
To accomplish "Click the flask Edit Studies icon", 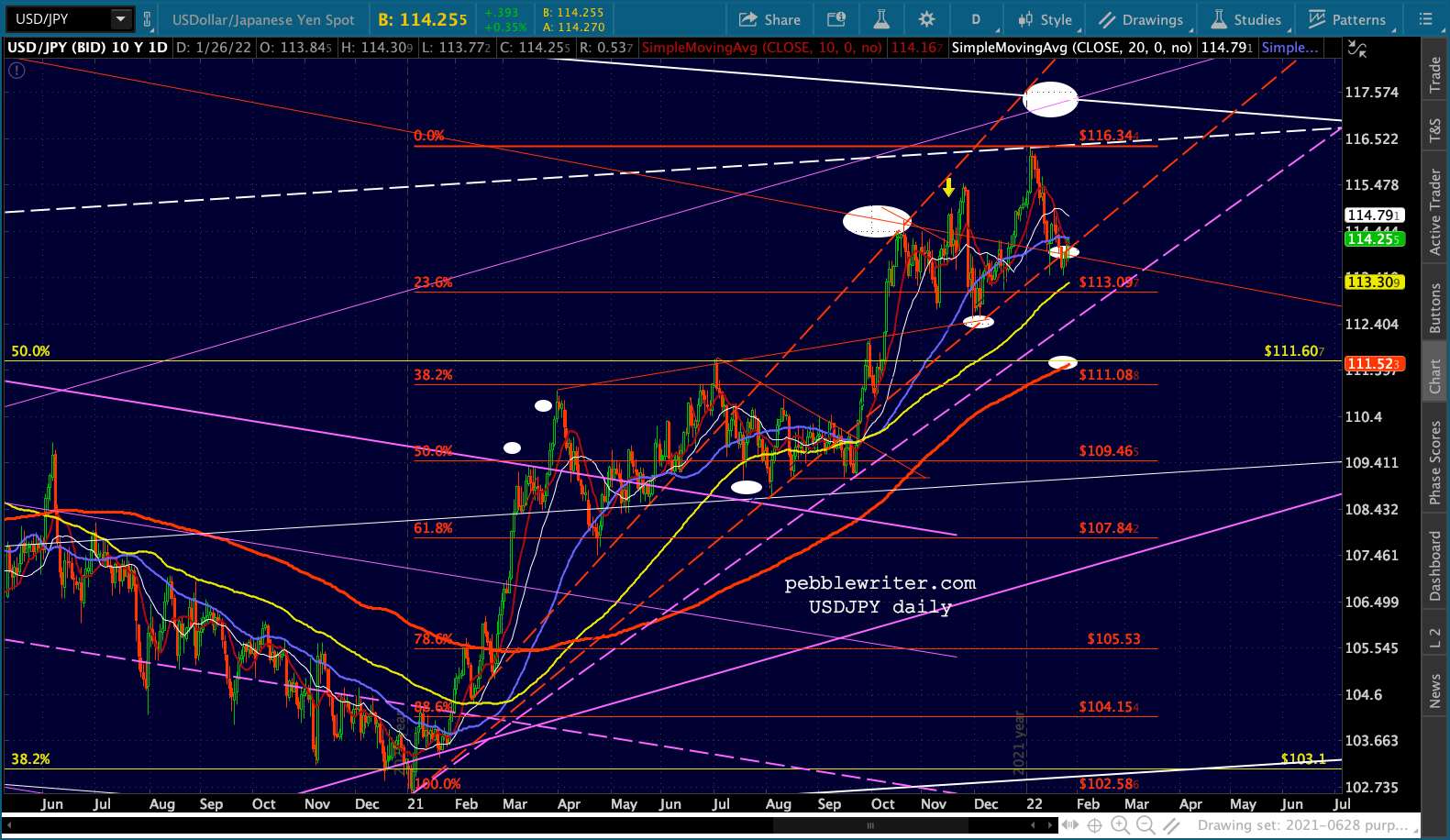I will point(880,19).
